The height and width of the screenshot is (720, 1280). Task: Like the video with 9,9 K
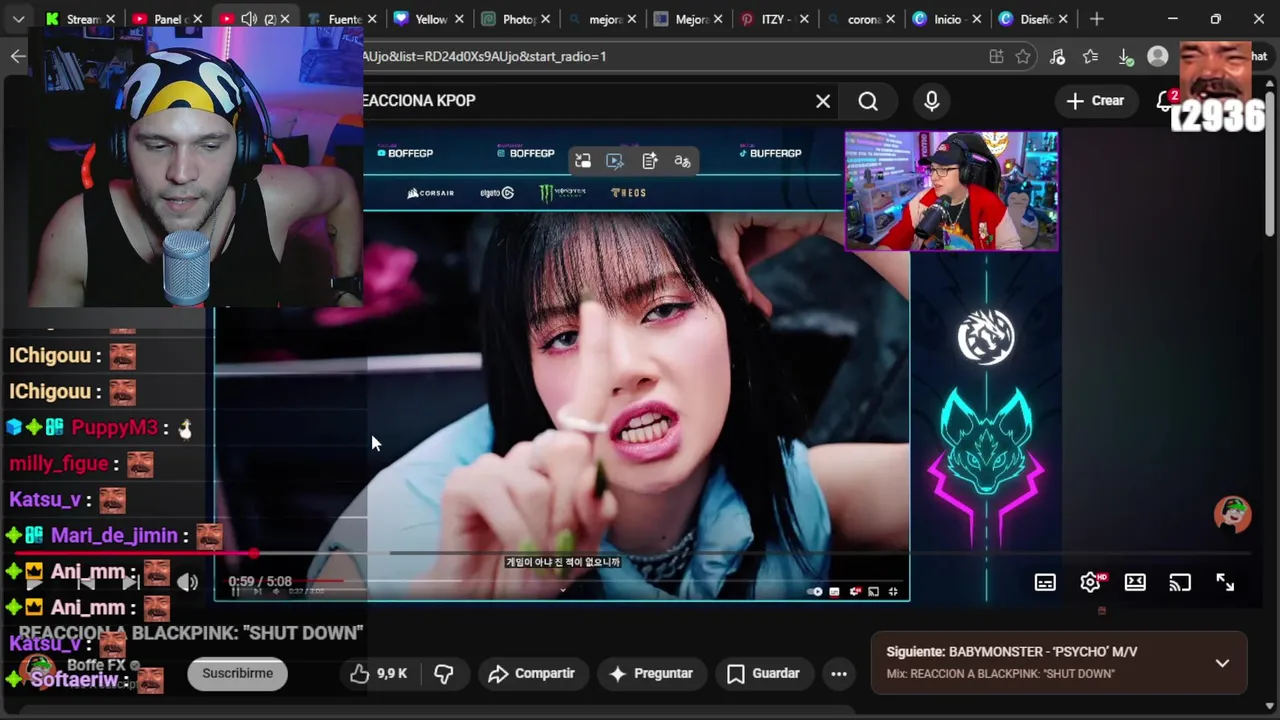(x=378, y=674)
